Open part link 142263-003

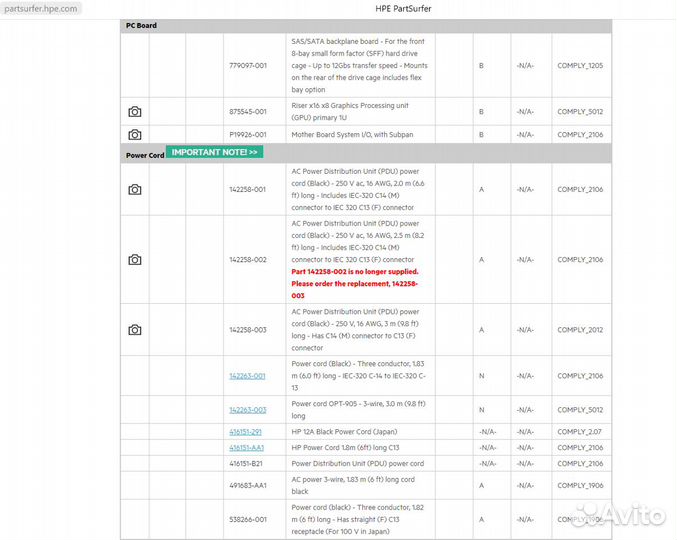248,410
